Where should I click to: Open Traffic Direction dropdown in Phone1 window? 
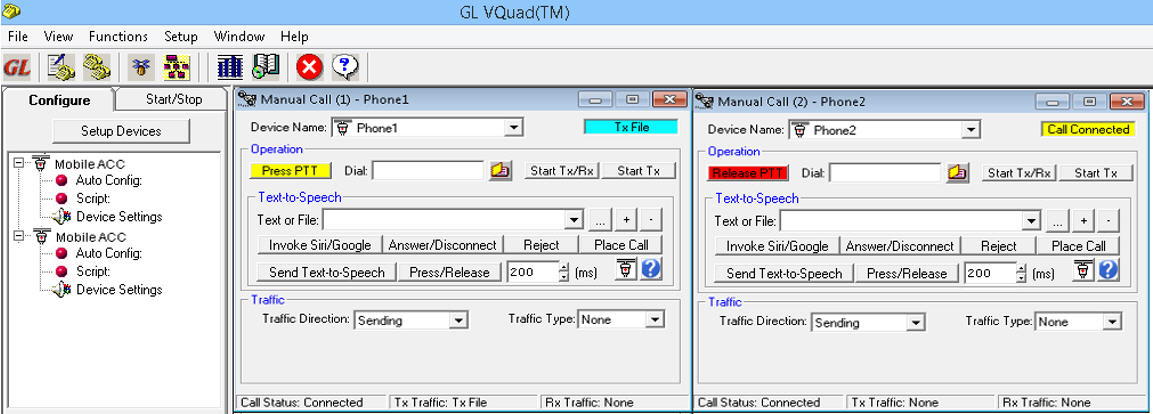coord(459,321)
